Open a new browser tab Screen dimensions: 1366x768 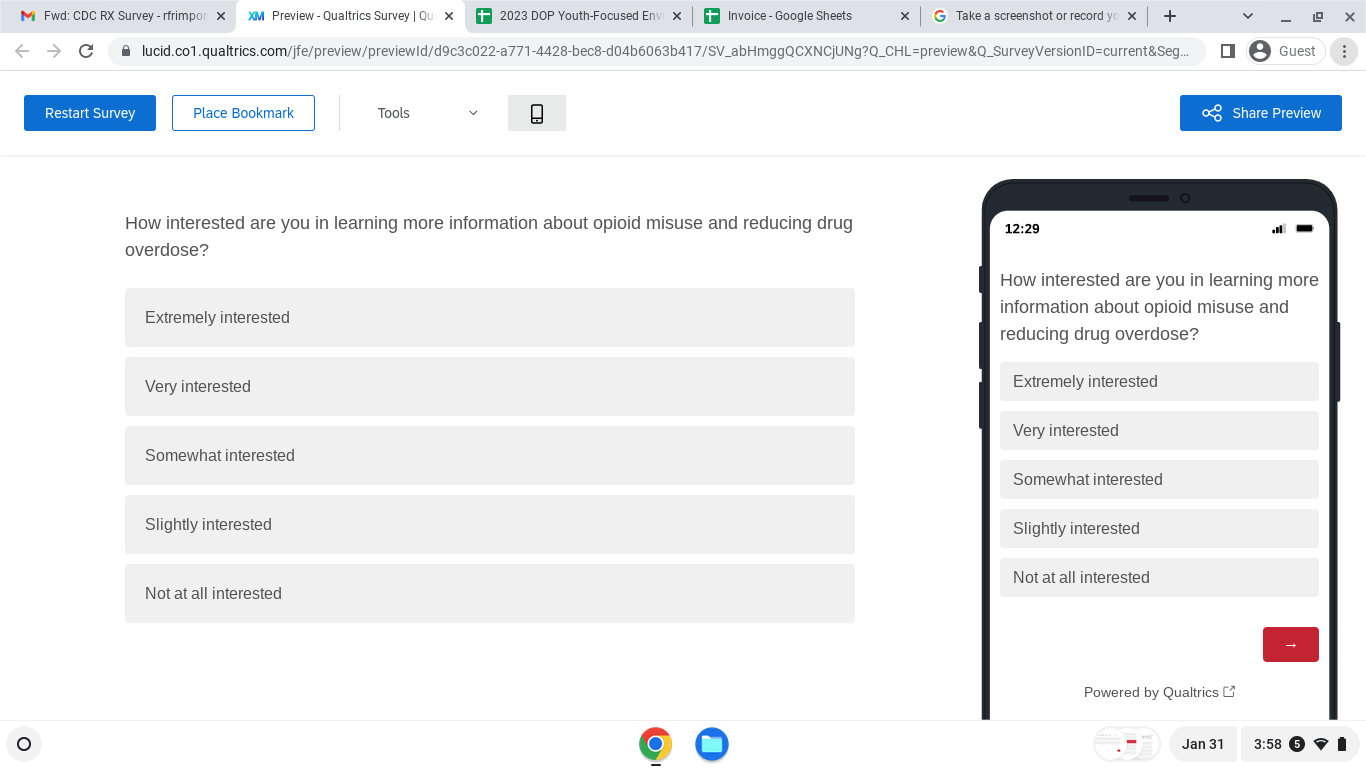coord(1170,16)
